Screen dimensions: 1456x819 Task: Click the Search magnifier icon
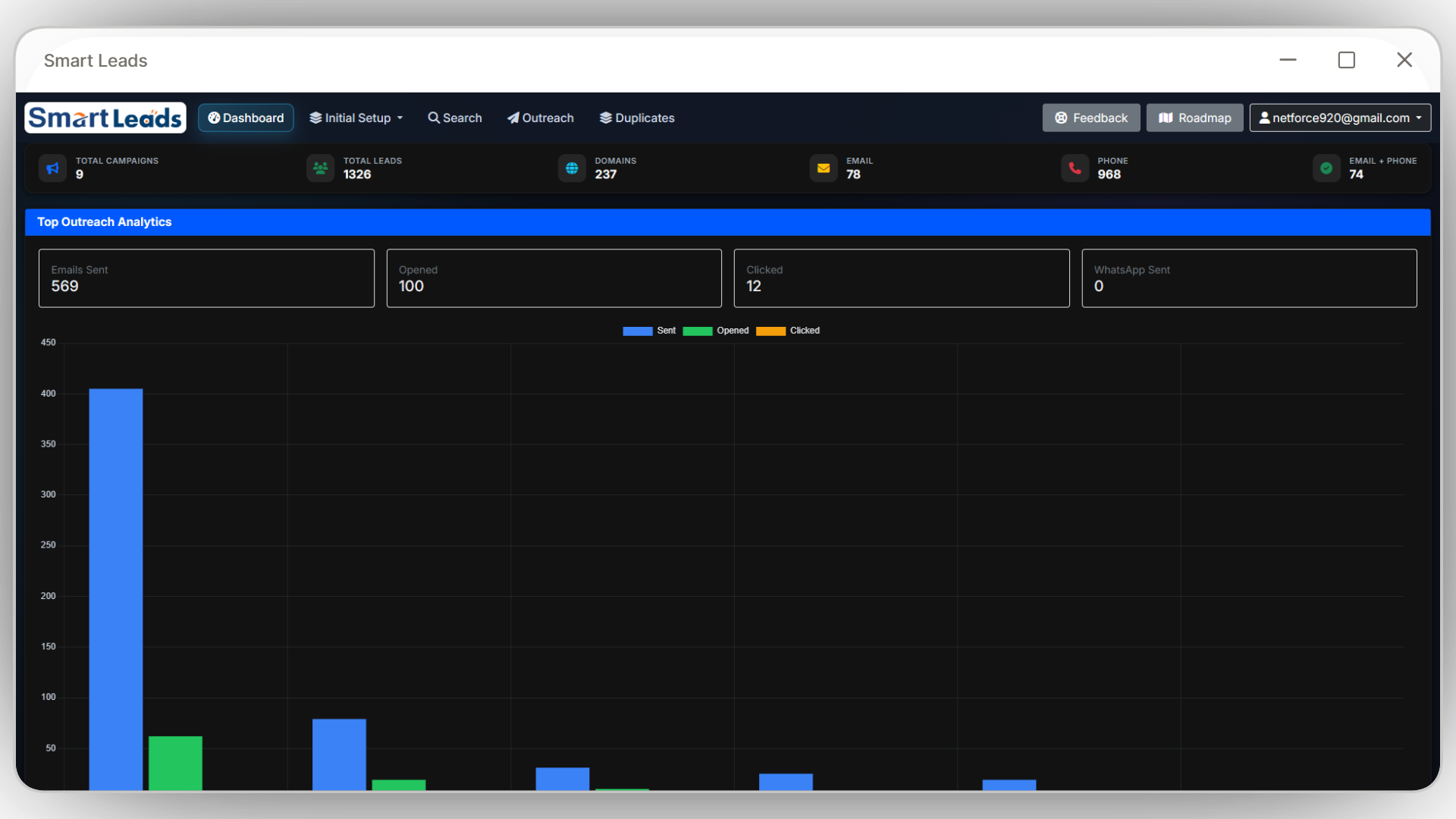tap(434, 118)
